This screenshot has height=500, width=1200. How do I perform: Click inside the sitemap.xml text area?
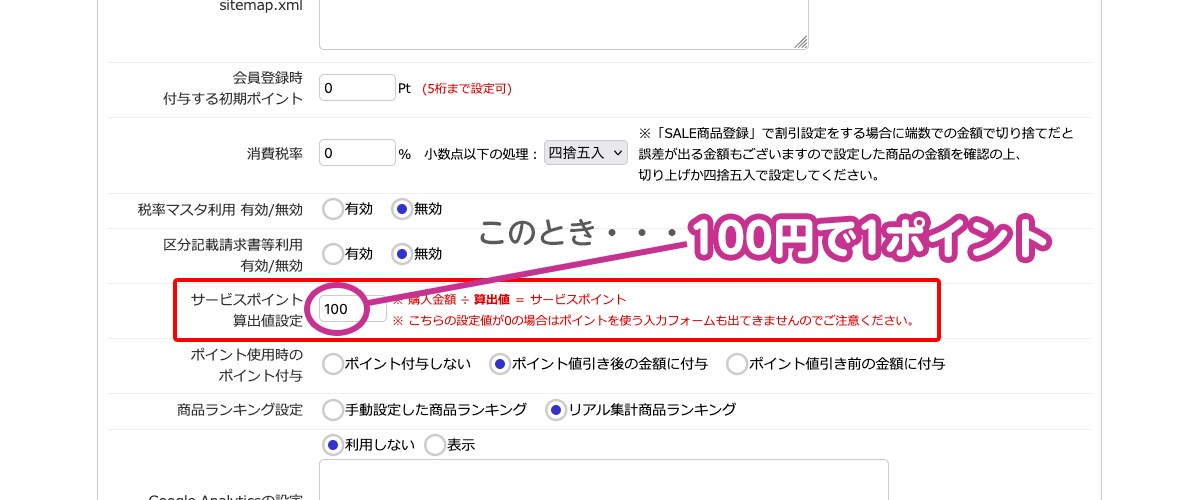click(563, 22)
